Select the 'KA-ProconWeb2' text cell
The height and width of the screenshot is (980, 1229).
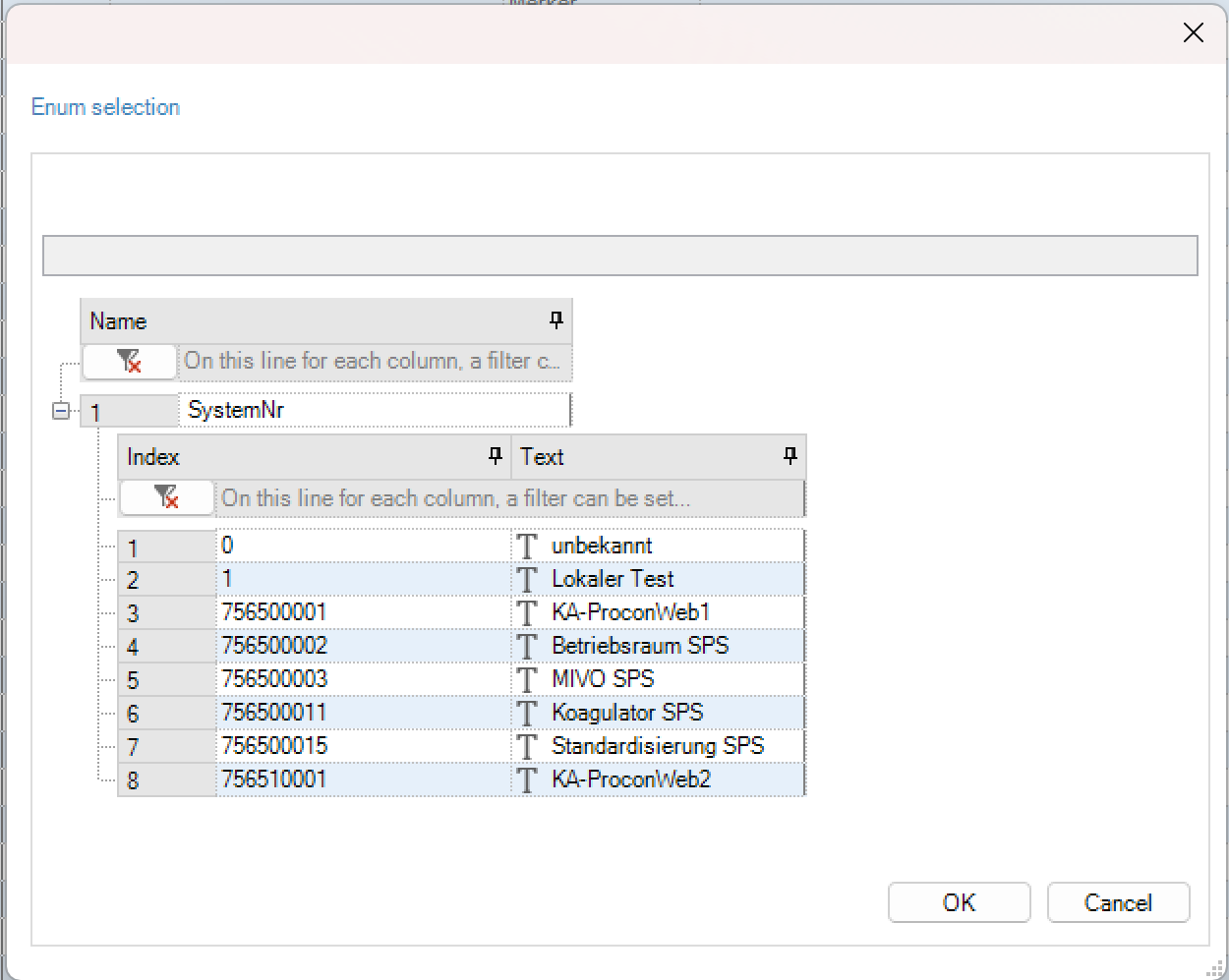coord(658,779)
